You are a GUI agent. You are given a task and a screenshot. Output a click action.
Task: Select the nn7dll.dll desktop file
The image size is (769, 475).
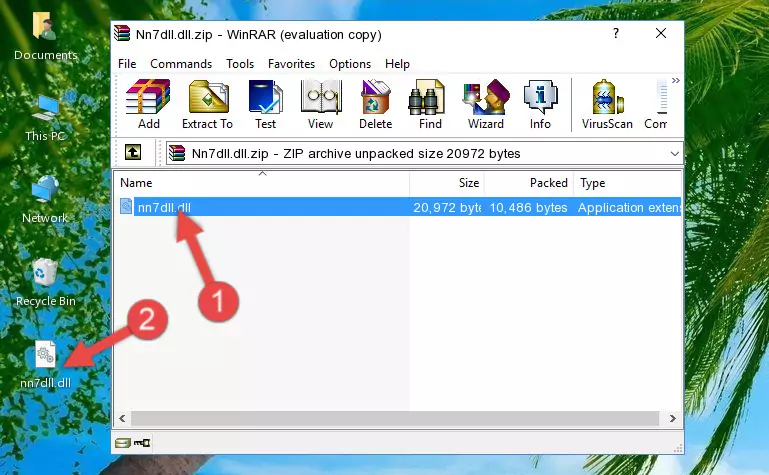coord(46,365)
